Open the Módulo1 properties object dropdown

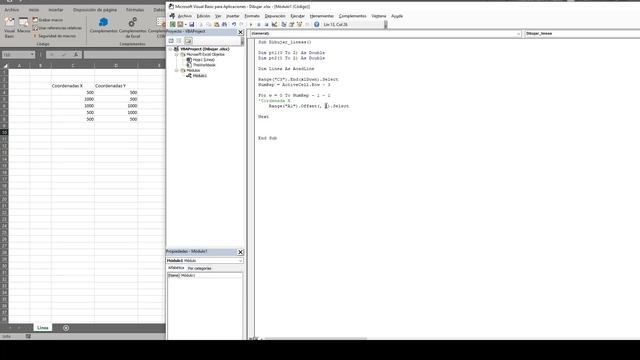[x=240, y=260]
